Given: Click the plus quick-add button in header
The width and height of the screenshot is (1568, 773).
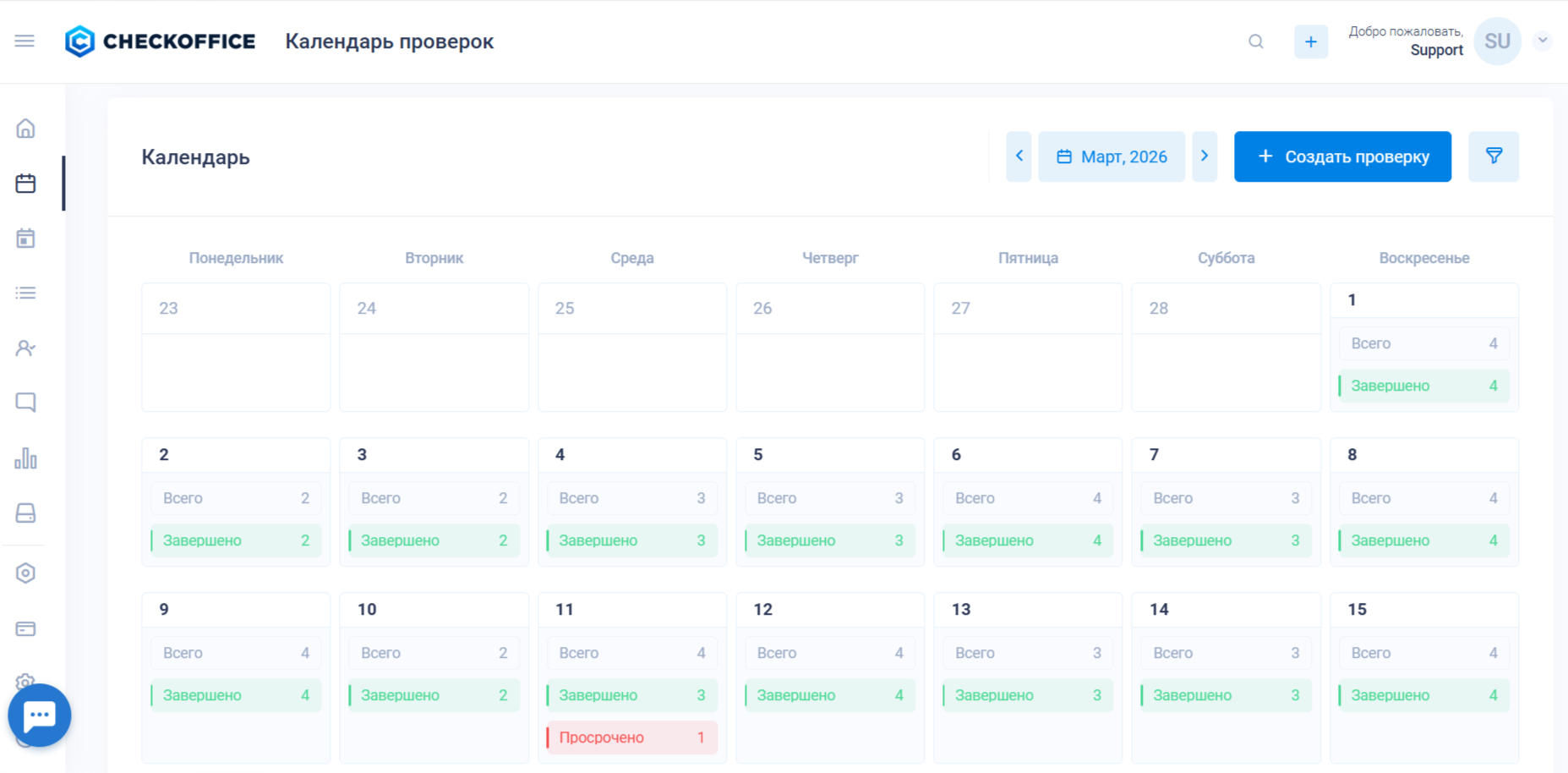Looking at the screenshot, I should coord(1311,41).
